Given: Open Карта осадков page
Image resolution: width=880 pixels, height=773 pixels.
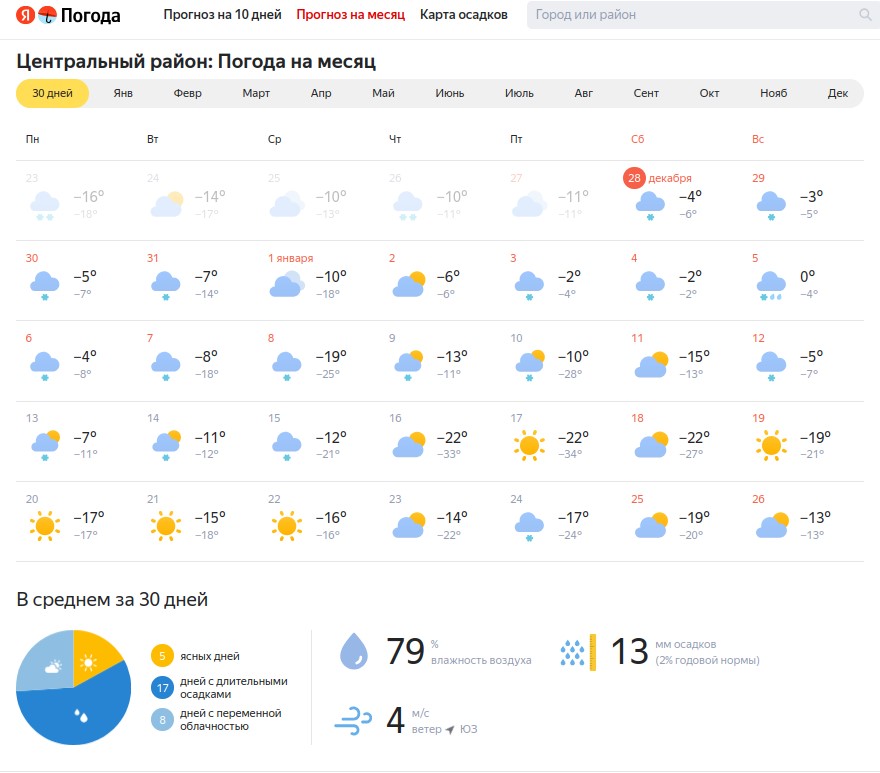Looking at the screenshot, I should click(464, 15).
